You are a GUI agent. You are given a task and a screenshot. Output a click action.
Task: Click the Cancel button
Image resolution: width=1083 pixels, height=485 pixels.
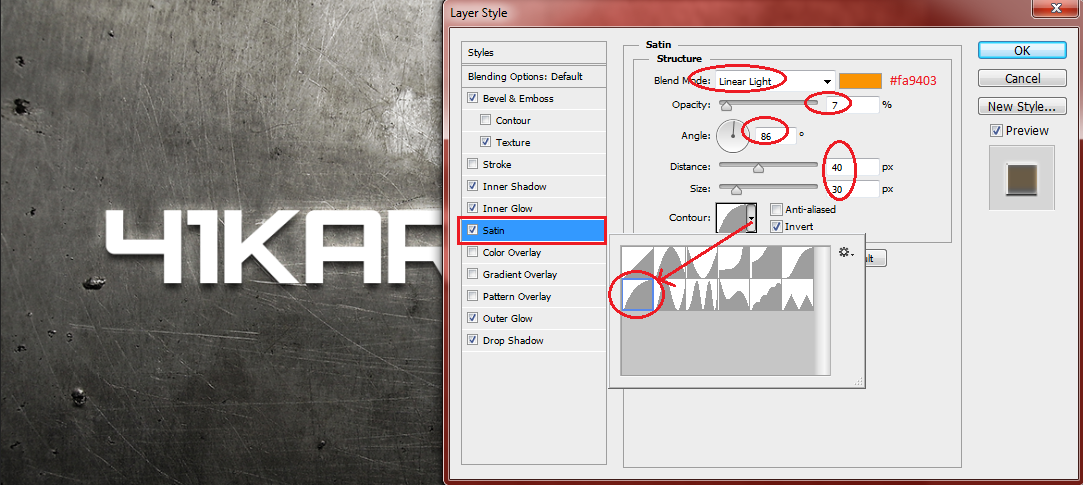[x=1022, y=78]
